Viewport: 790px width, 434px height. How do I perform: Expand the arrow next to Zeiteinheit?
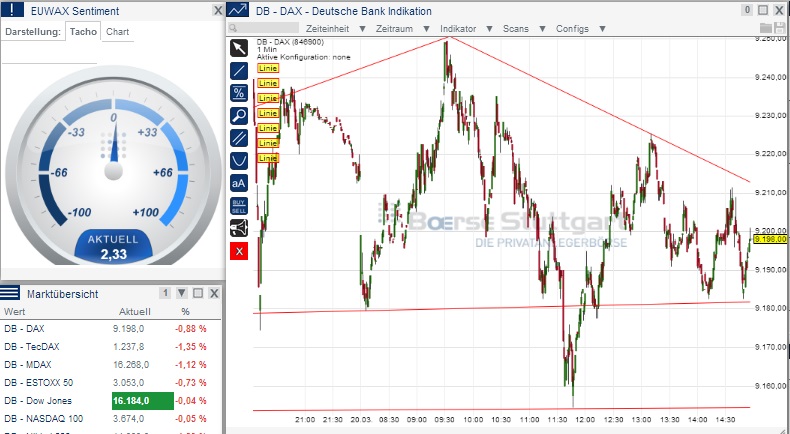click(362, 29)
